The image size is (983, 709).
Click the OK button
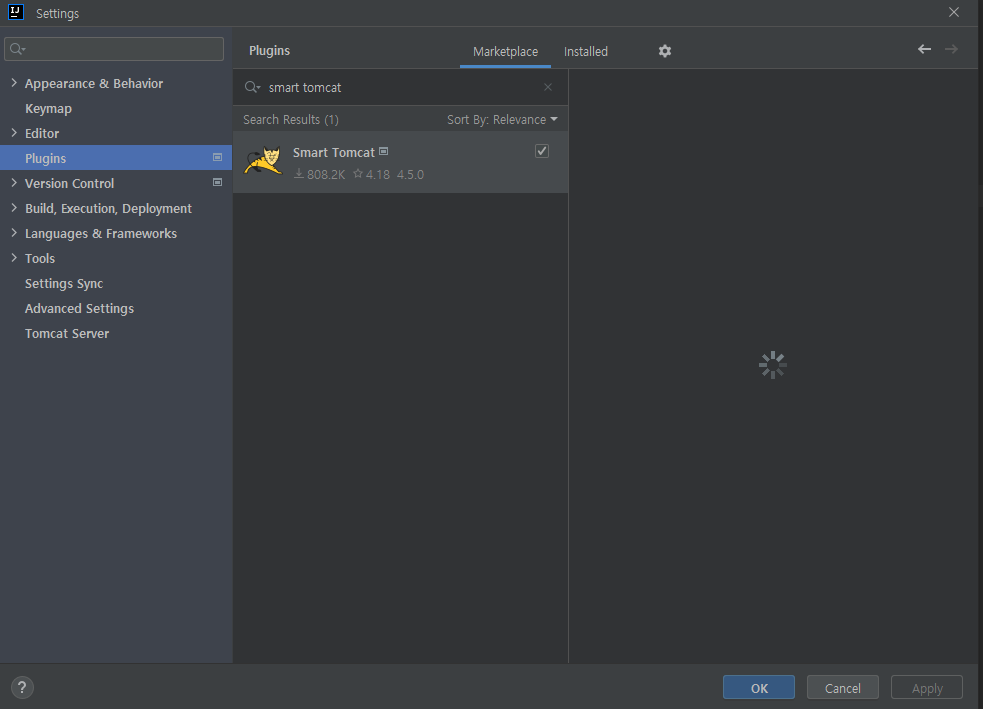(x=759, y=688)
